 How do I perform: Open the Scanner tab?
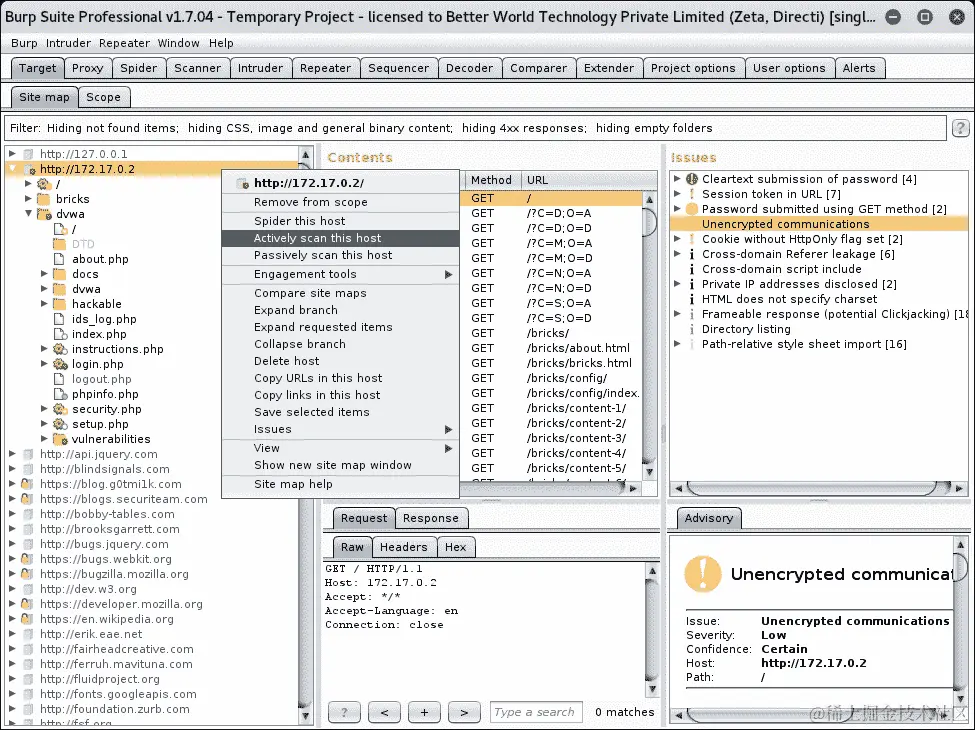[197, 68]
